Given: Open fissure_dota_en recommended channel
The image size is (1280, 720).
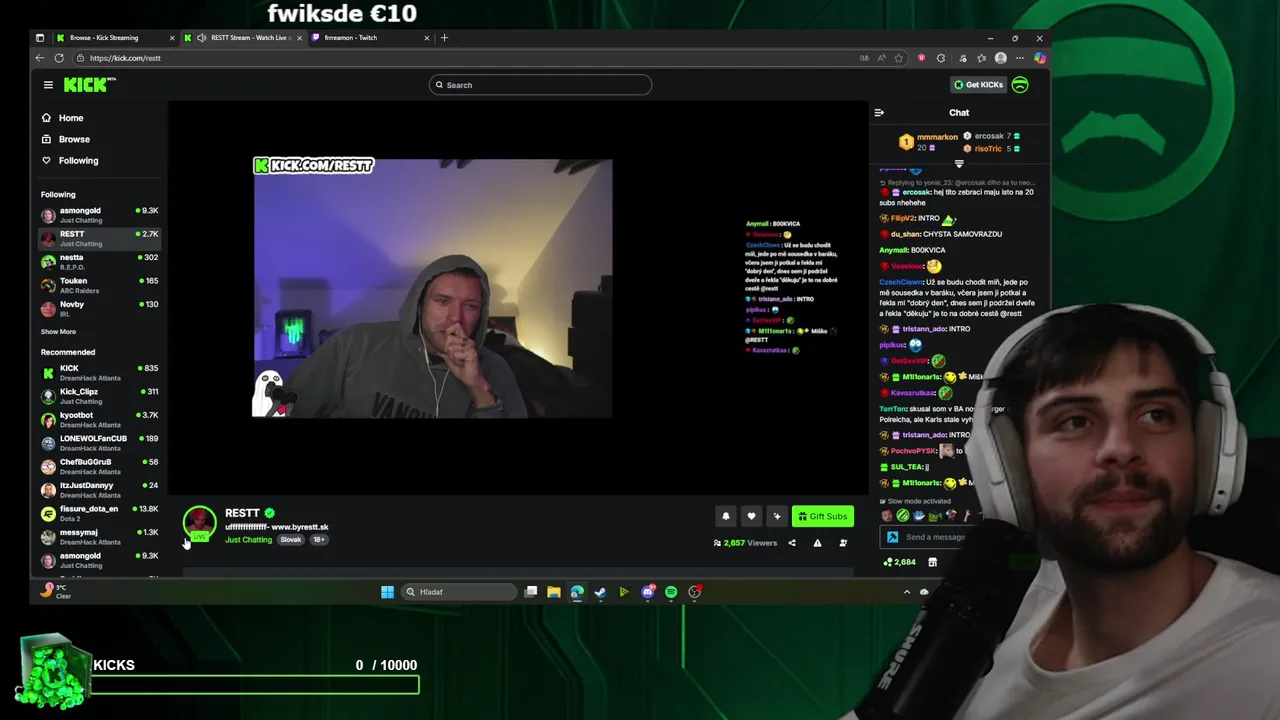Looking at the screenshot, I should [99, 513].
